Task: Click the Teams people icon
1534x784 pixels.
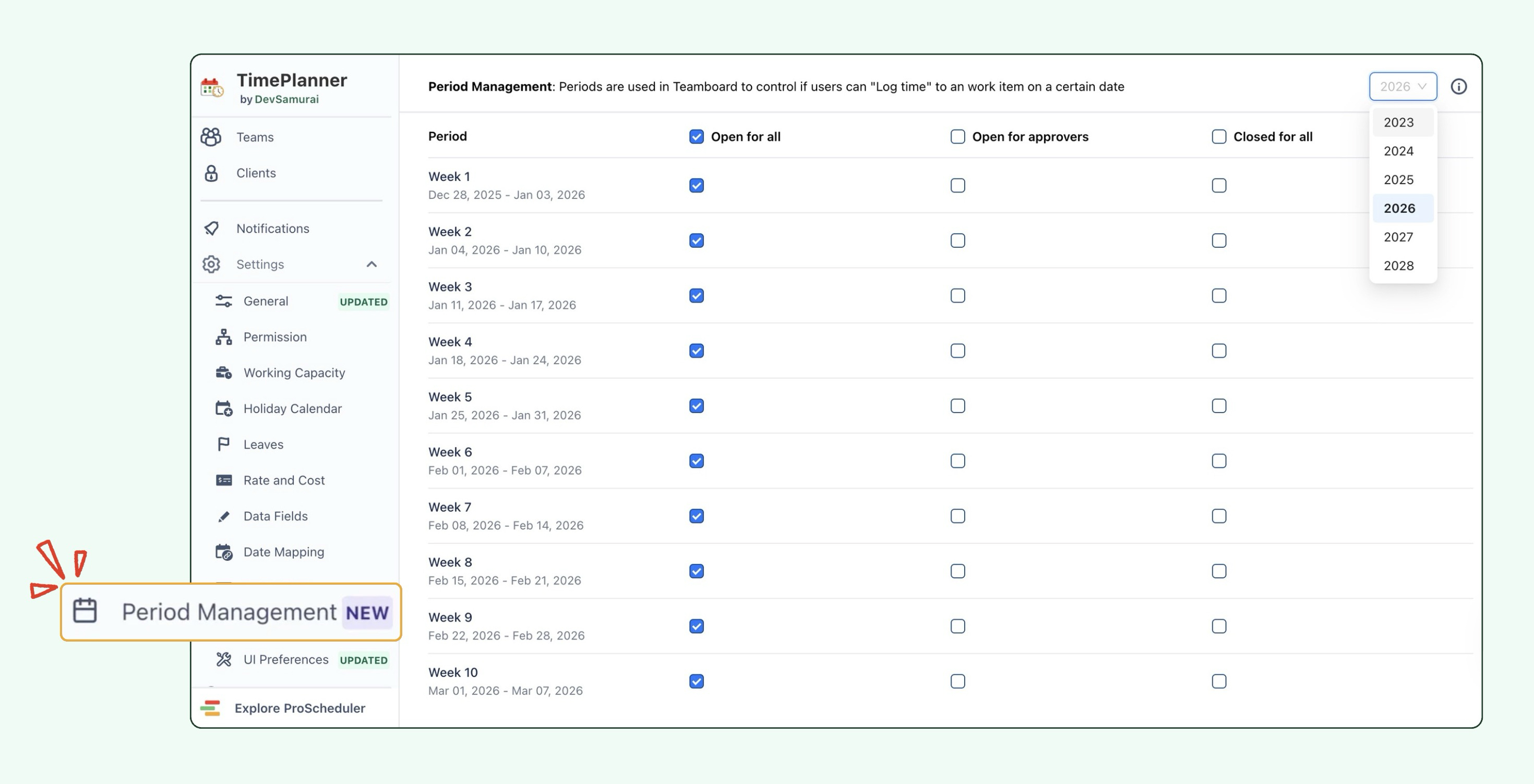Action: (211, 137)
